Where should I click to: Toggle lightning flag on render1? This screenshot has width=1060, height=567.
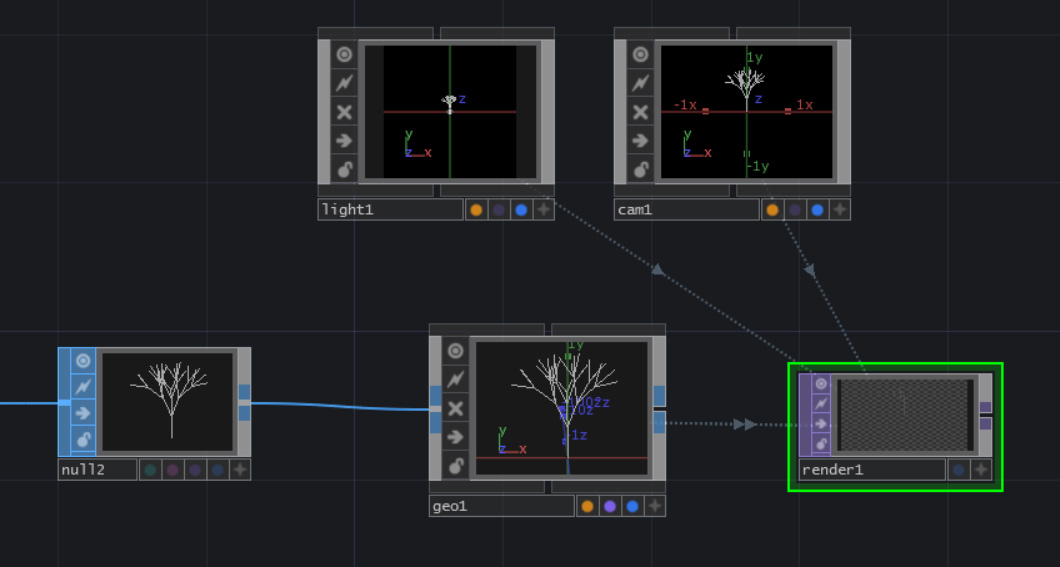click(x=821, y=403)
